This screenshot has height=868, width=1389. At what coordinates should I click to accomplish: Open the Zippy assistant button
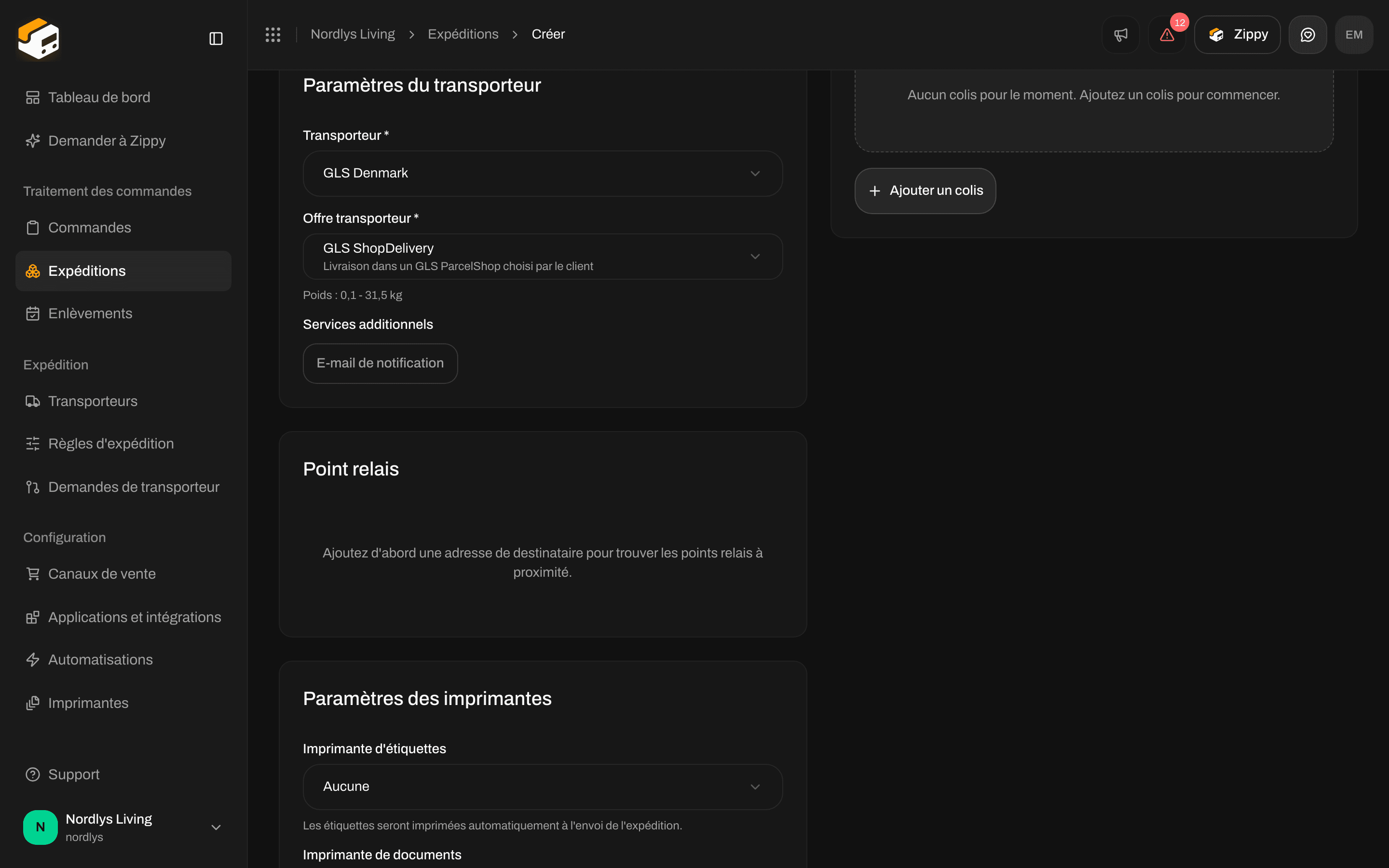click(x=1237, y=34)
